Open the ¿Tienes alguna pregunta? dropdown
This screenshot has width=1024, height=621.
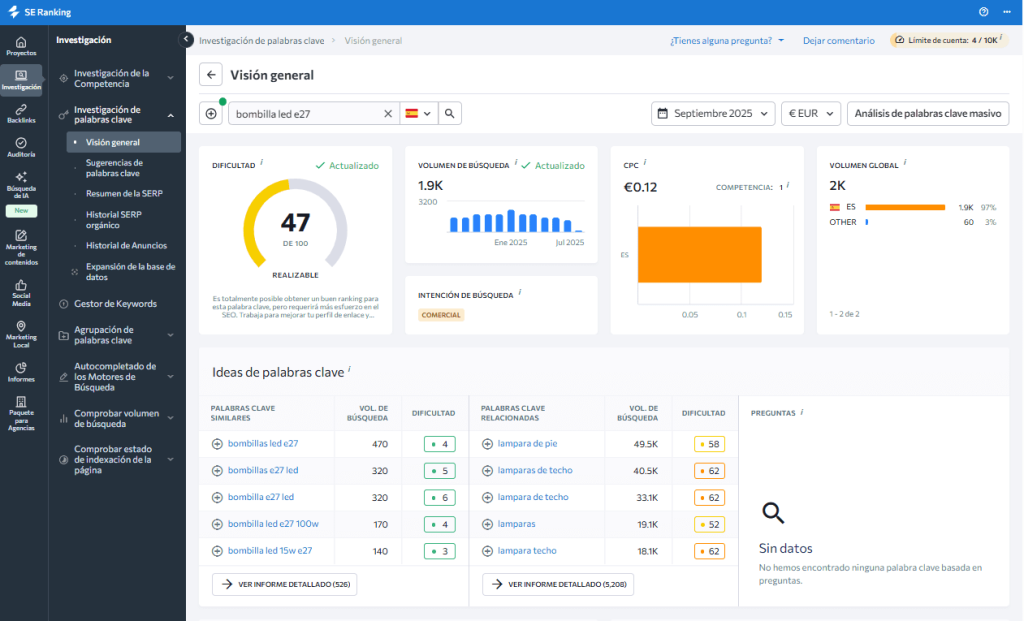click(x=727, y=40)
